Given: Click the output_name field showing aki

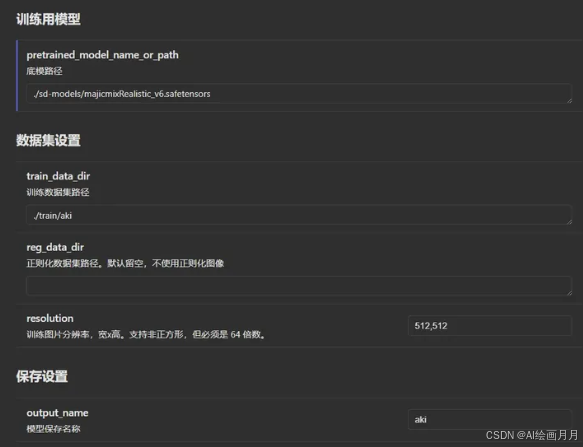Looking at the screenshot, I should pos(490,419).
